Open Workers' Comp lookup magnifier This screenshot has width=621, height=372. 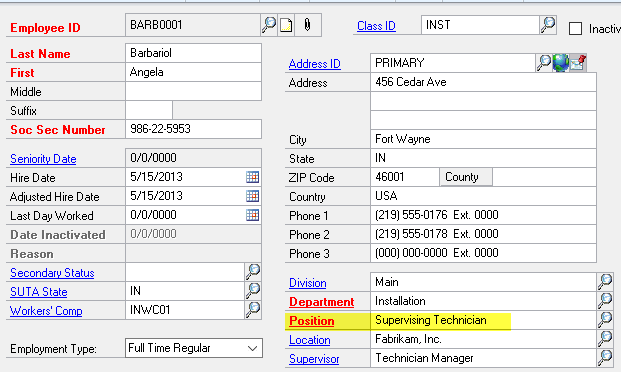[x=253, y=309]
